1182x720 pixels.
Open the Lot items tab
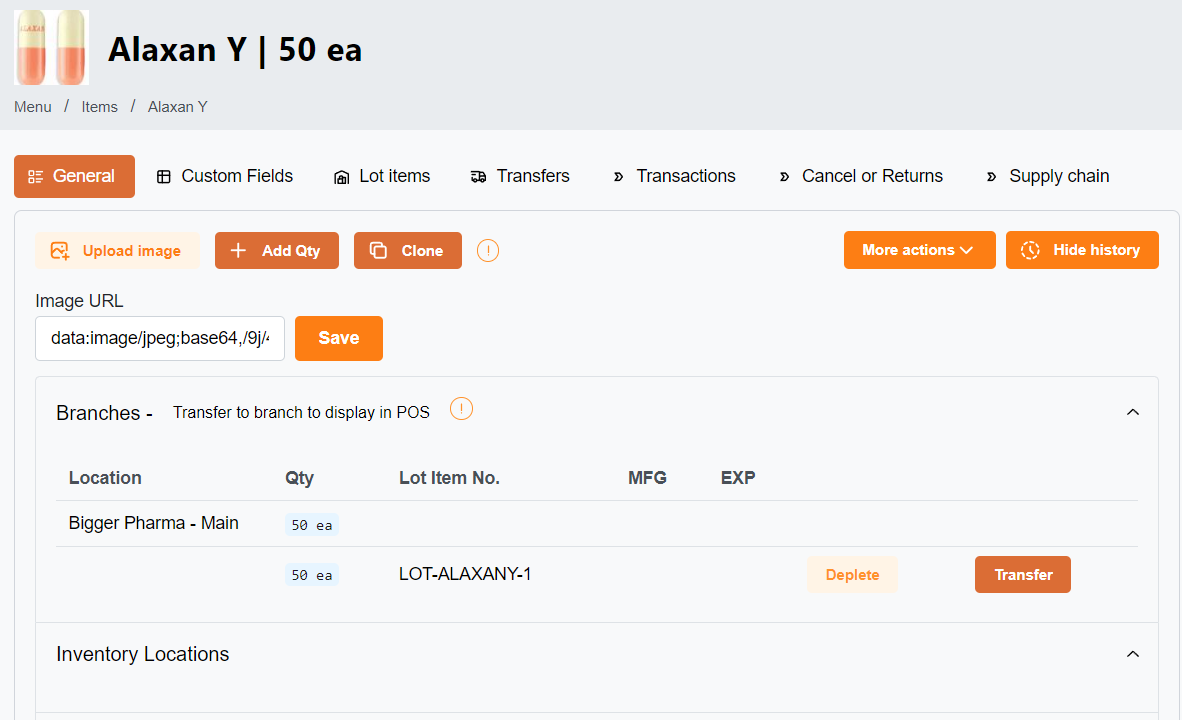[382, 176]
